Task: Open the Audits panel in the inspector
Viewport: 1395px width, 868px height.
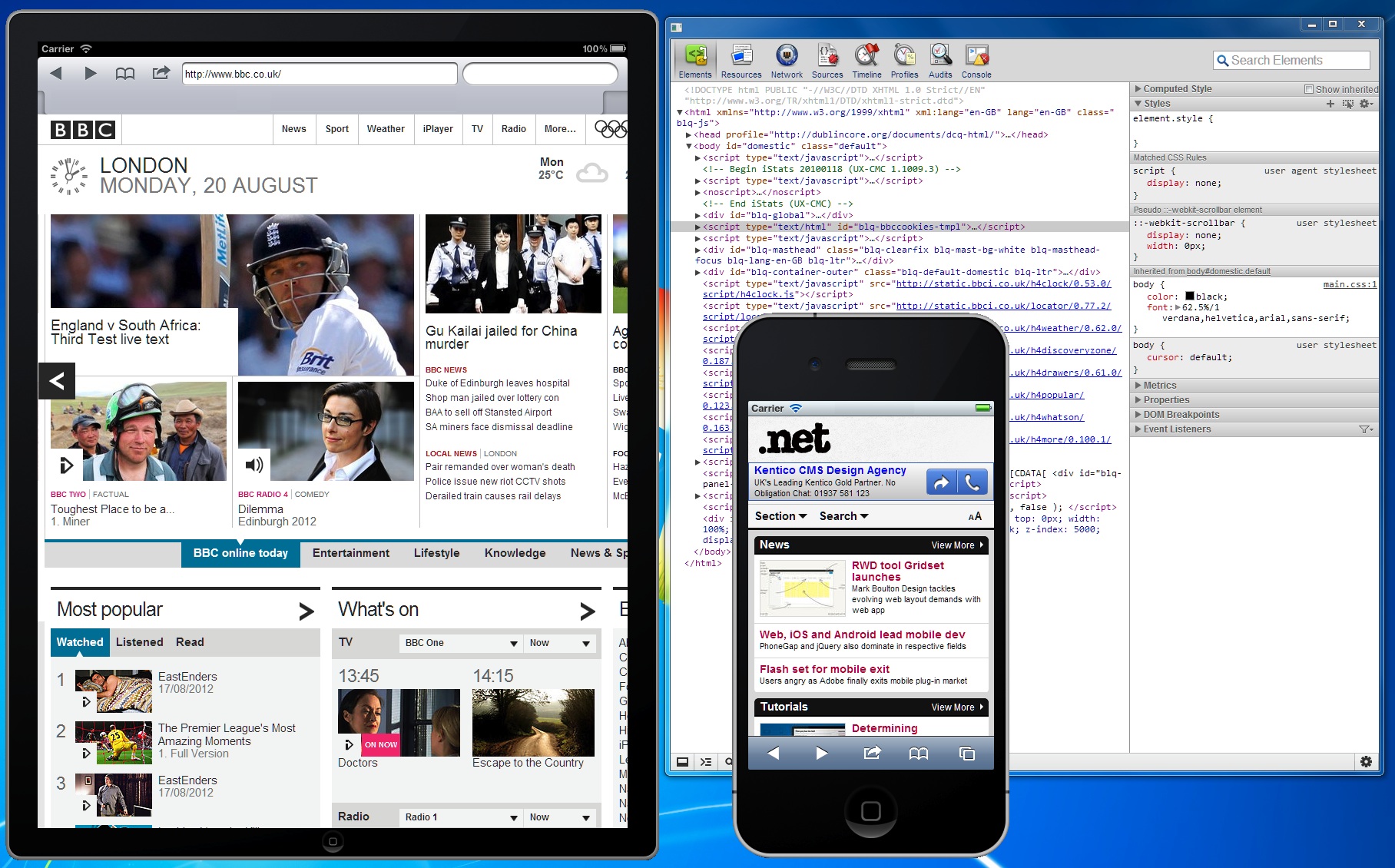Action: (x=940, y=61)
